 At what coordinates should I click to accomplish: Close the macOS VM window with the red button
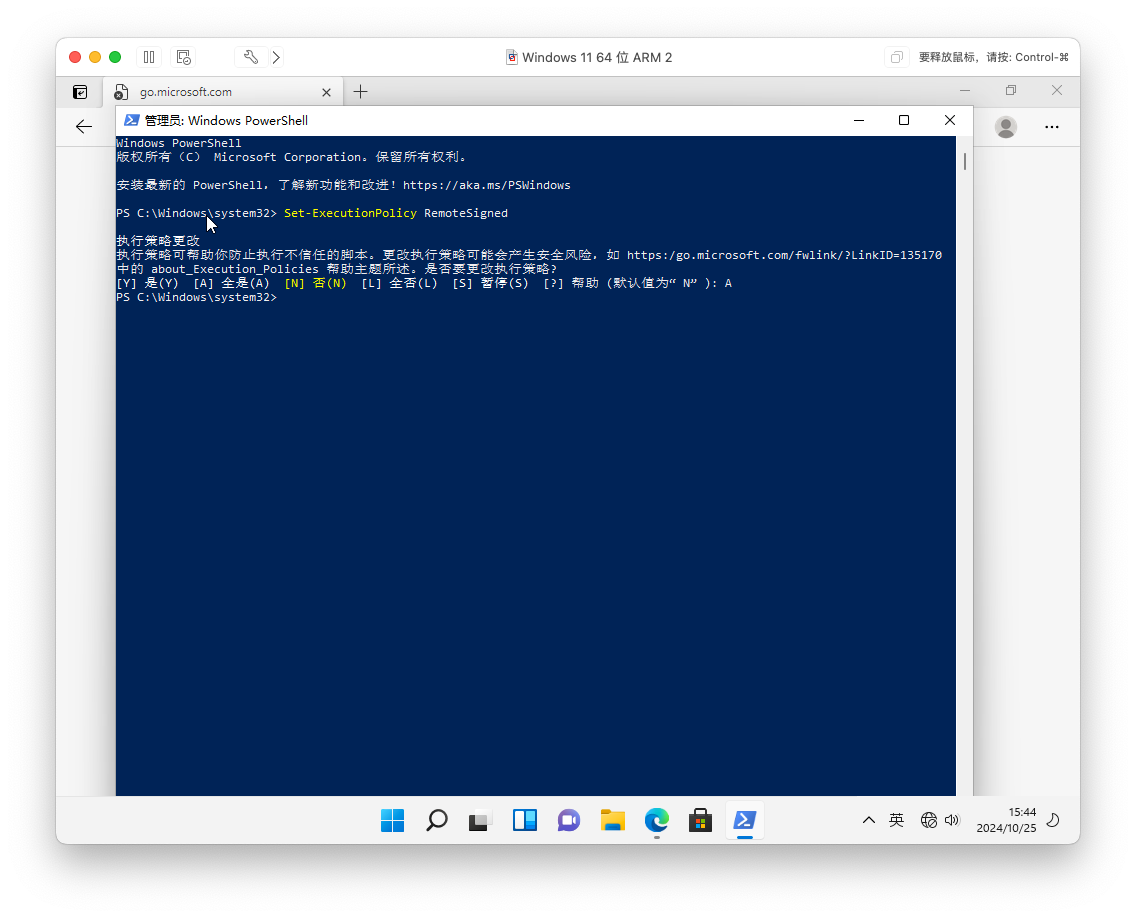pos(75,57)
